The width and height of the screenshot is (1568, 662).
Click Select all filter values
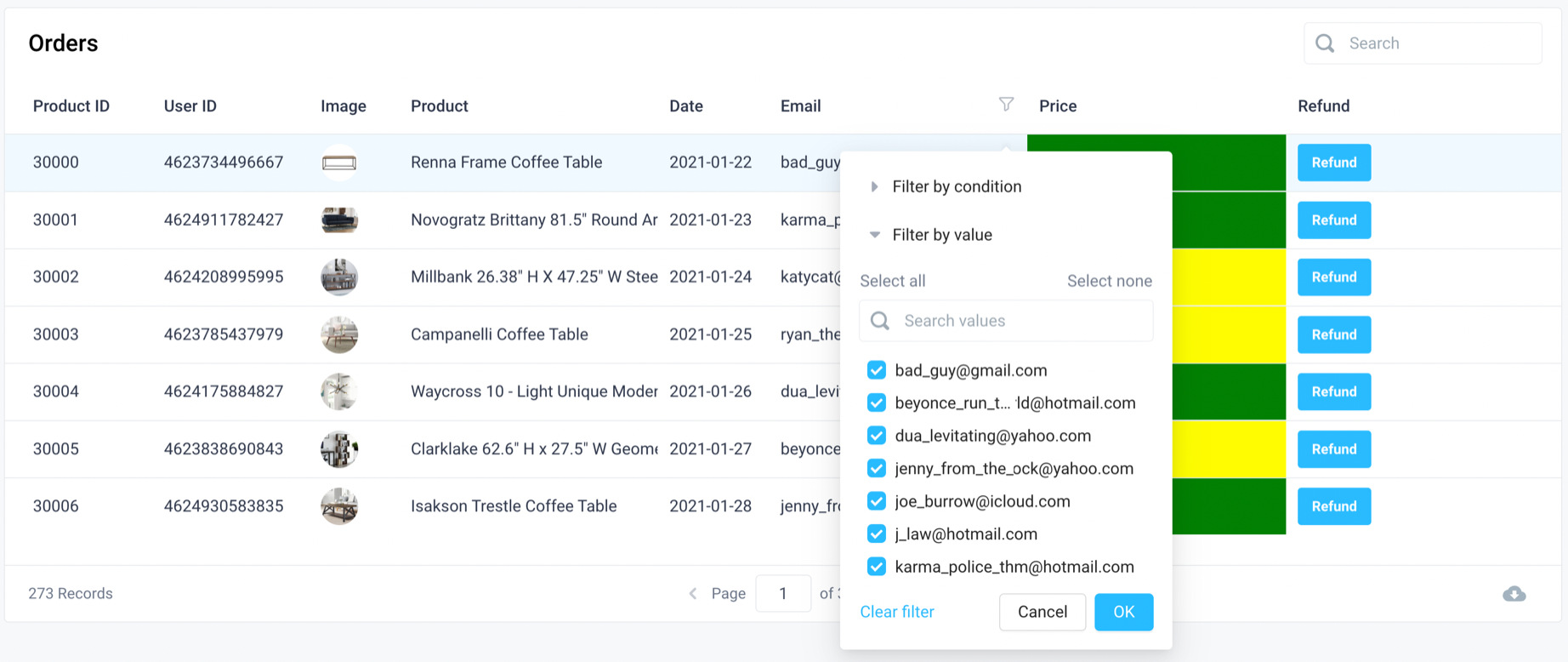click(x=893, y=281)
